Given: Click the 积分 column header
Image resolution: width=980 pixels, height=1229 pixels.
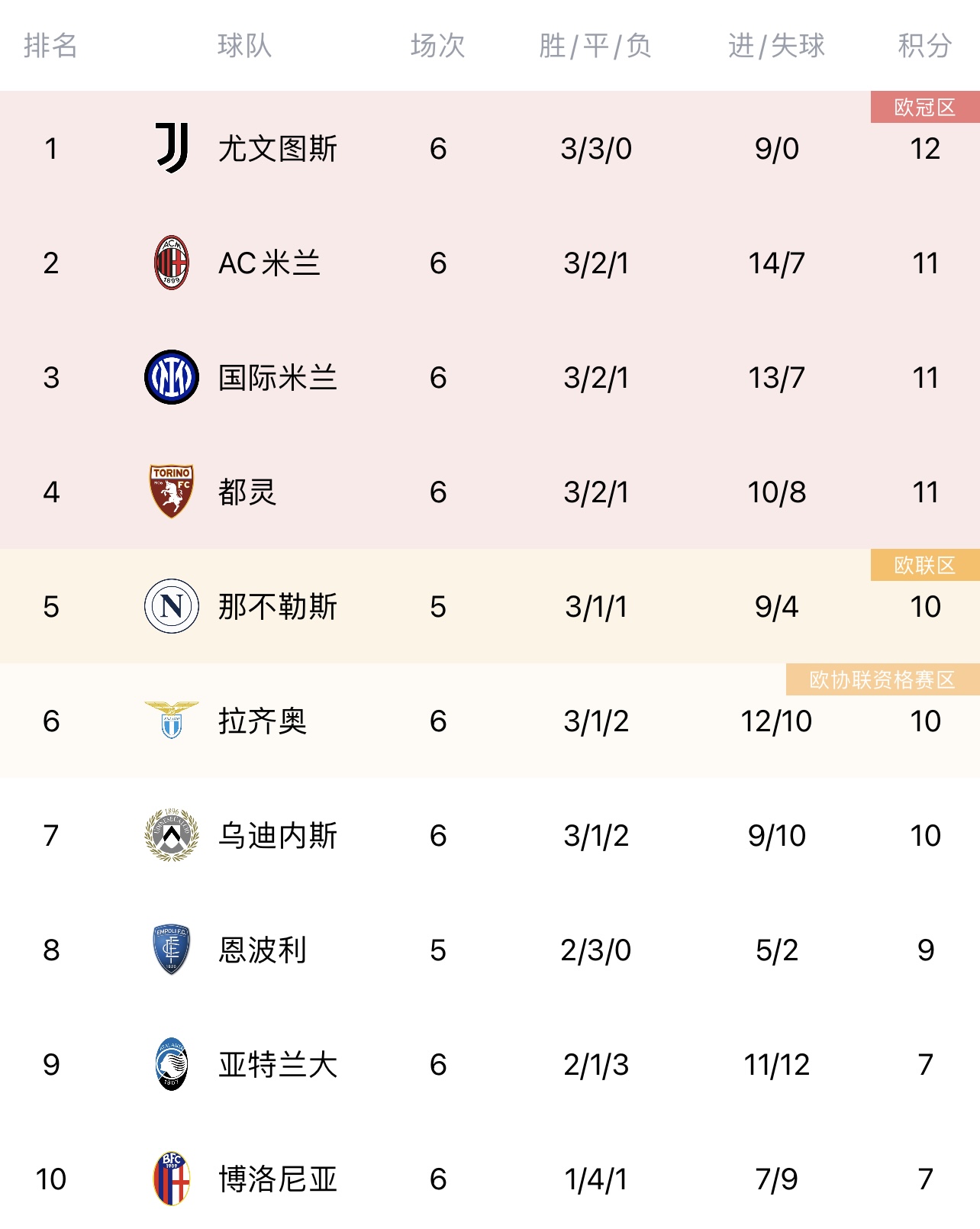Looking at the screenshot, I should pyautogui.click(x=925, y=46).
